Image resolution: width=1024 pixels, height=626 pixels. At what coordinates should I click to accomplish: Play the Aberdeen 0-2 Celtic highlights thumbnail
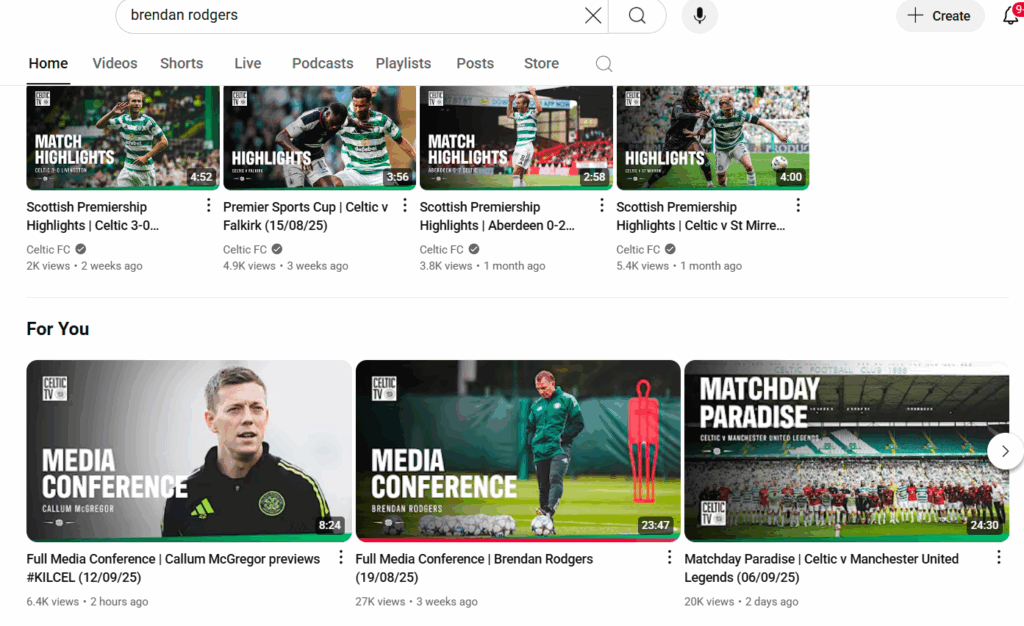click(516, 138)
